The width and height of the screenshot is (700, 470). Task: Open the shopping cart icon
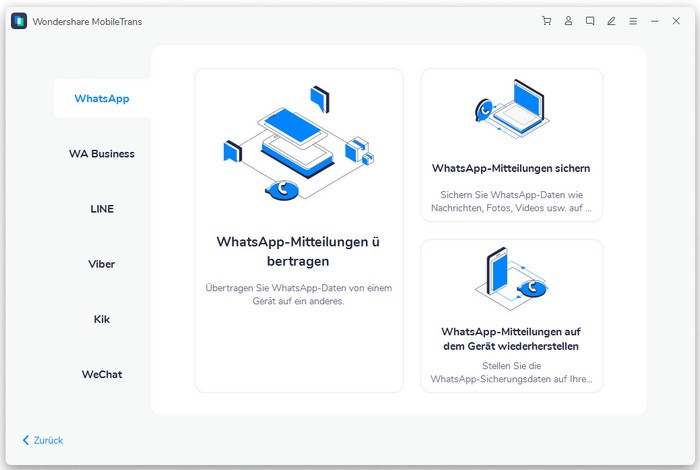[546, 21]
